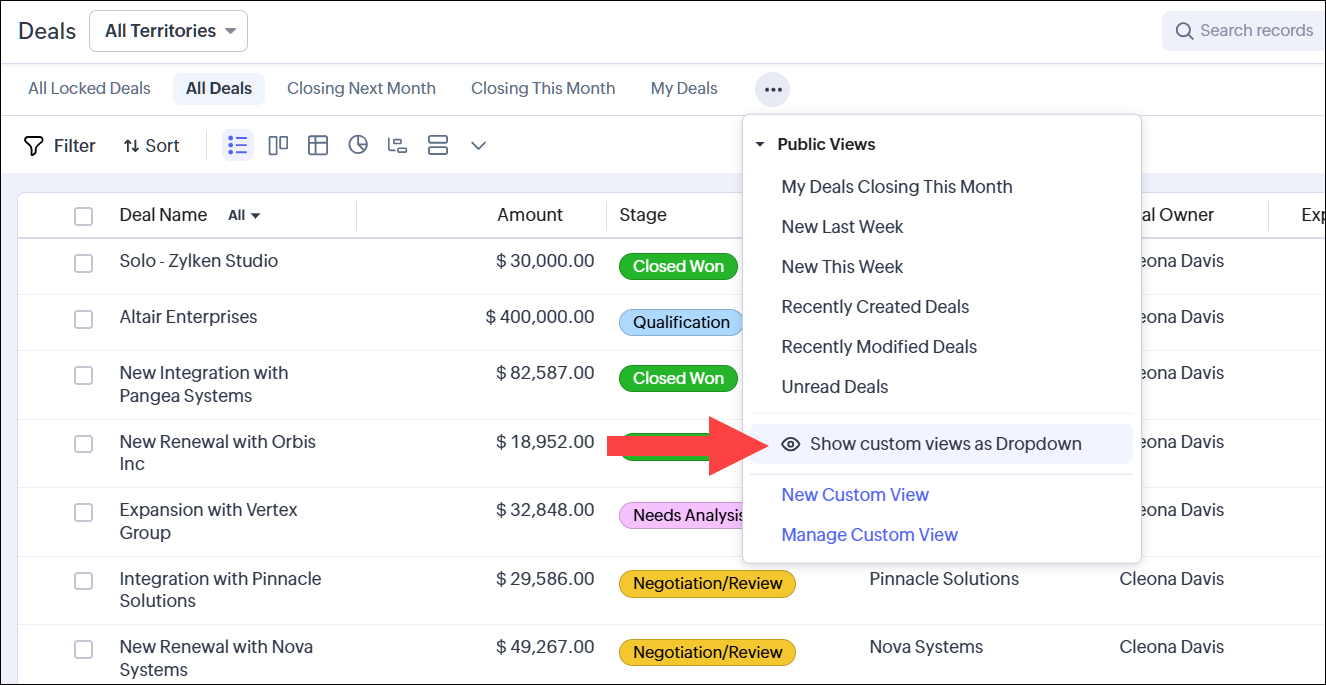
Task: Collapse the Public Views section
Action: (760, 145)
